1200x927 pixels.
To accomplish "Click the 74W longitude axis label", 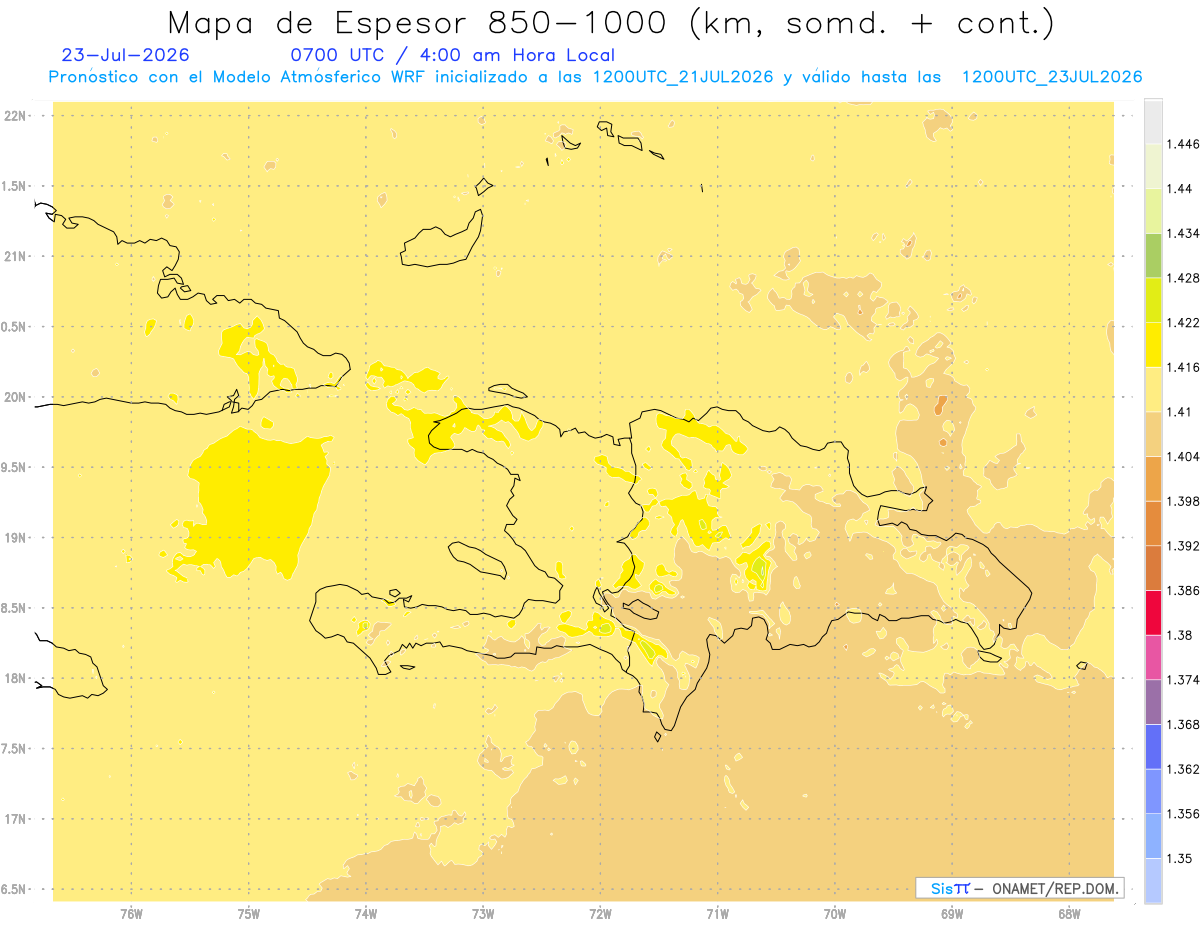I will pos(366,914).
